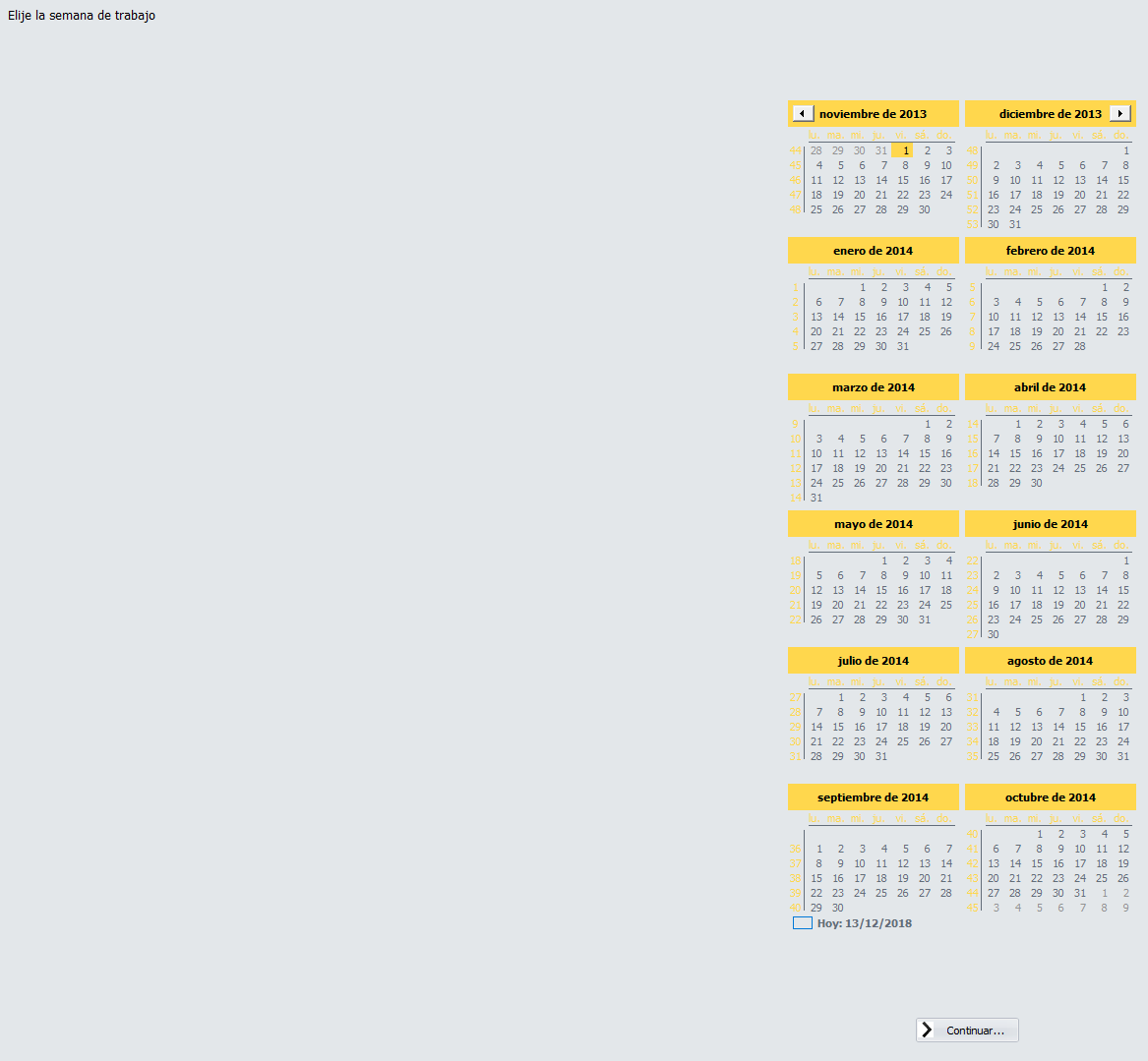Pick day 30 in abril de 2014

pos(1037,483)
